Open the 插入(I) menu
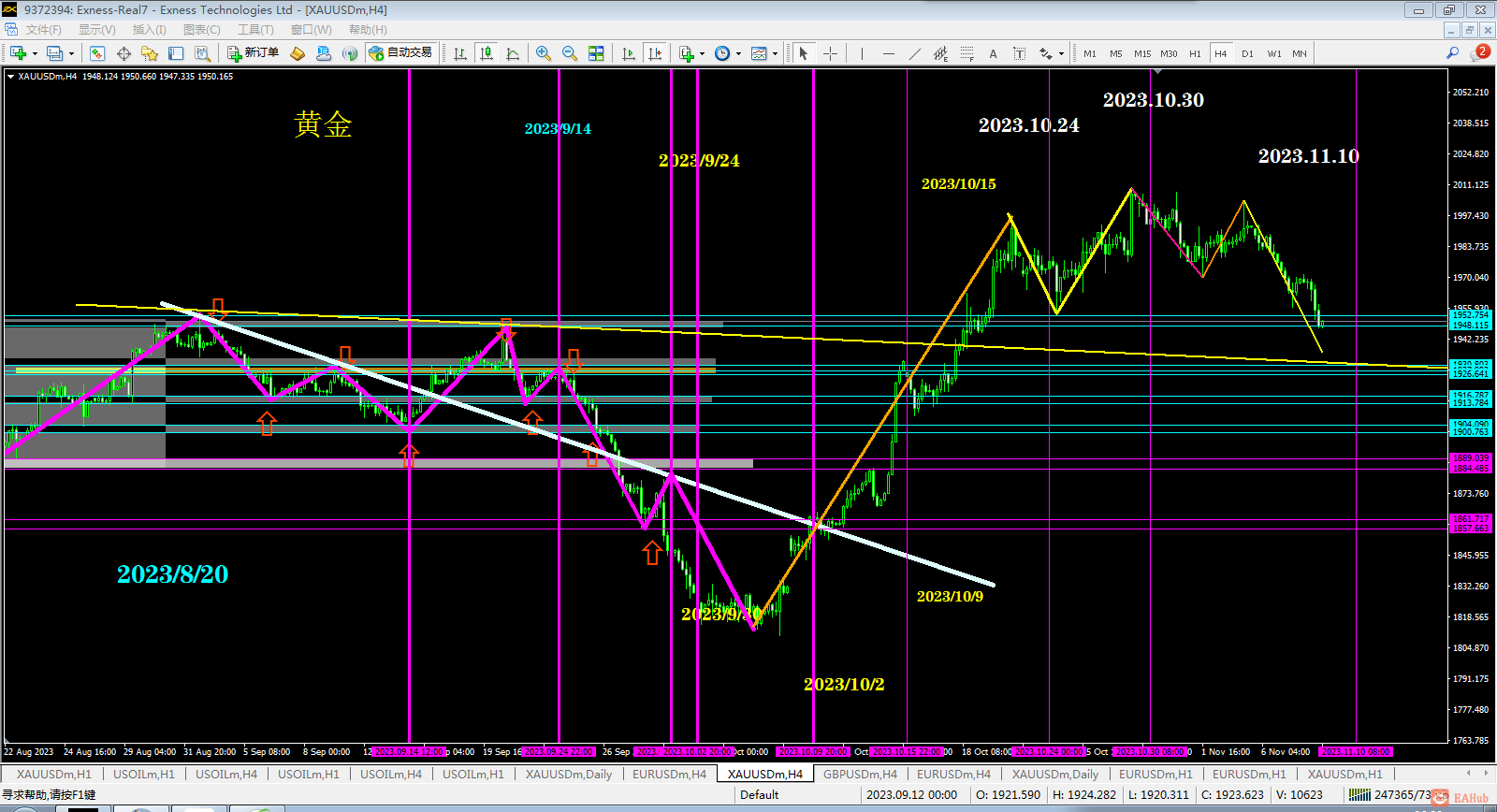This screenshot has height=812, width=1497. (149, 30)
